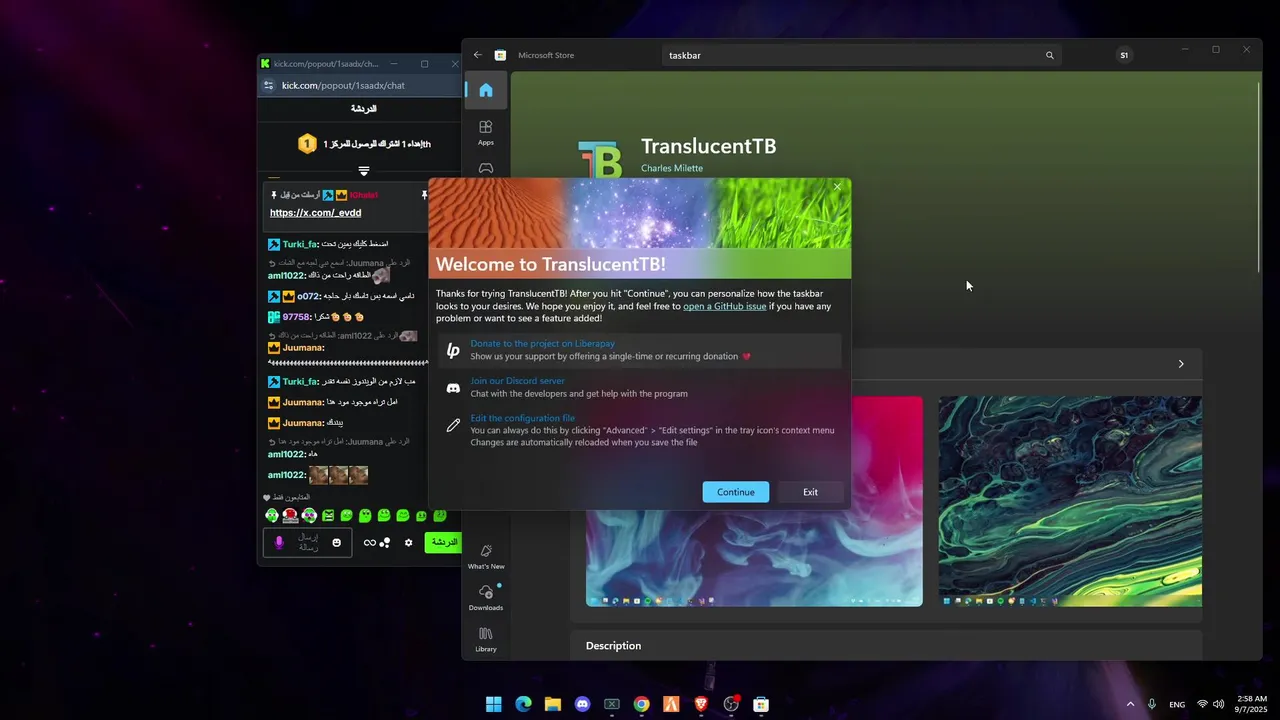The image size is (1280, 720).
Task: Click the kick.com address bar URL
Action: pyautogui.click(x=343, y=85)
